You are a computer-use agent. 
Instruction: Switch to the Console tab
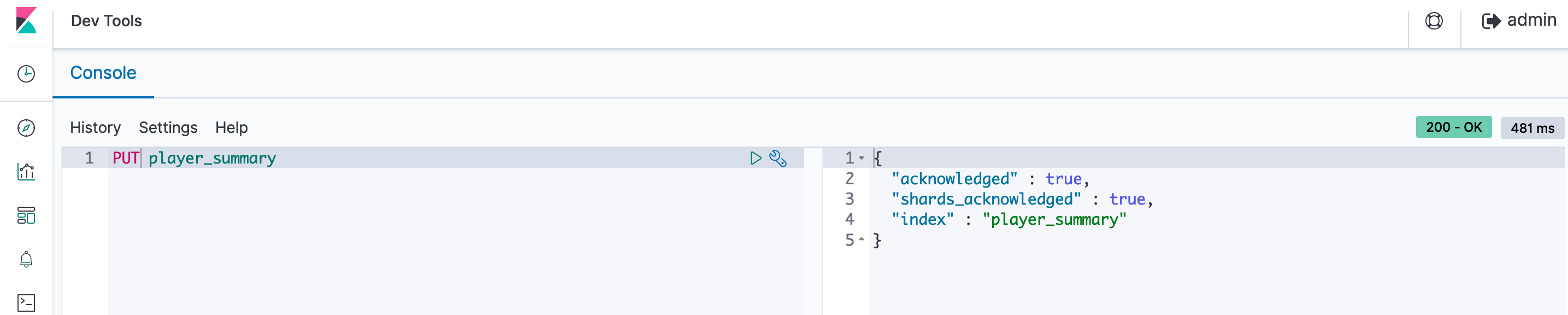click(103, 73)
